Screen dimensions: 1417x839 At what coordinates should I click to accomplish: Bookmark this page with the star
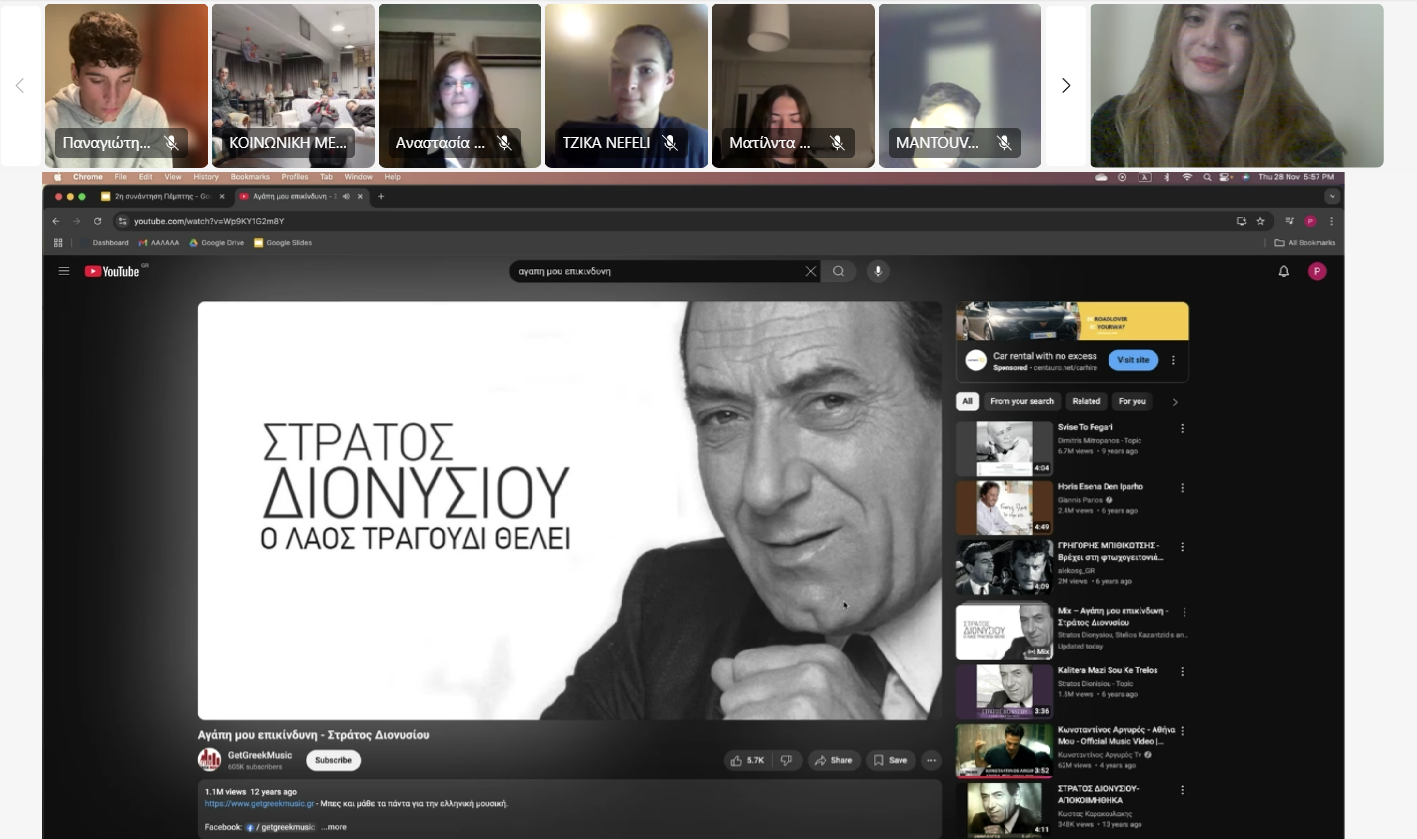1261,221
